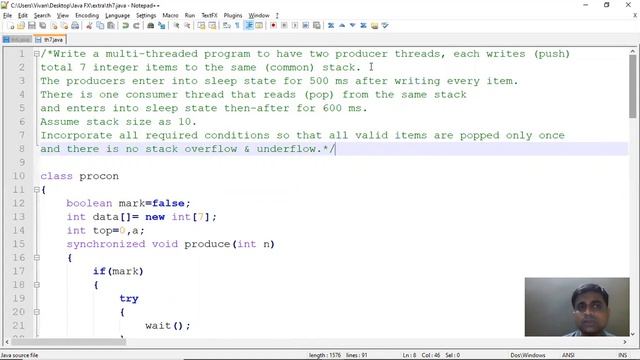Open the Plugins menu
The width and height of the screenshot is (640, 360).
pyautogui.click(x=233, y=16)
